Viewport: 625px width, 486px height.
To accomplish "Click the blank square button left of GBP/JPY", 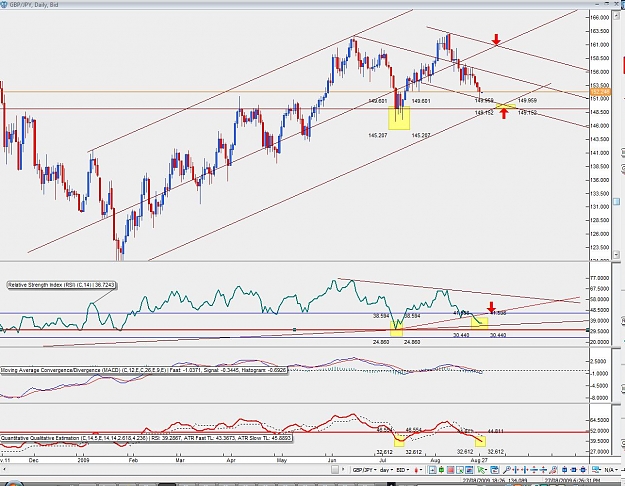I will (x=335, y=470).
